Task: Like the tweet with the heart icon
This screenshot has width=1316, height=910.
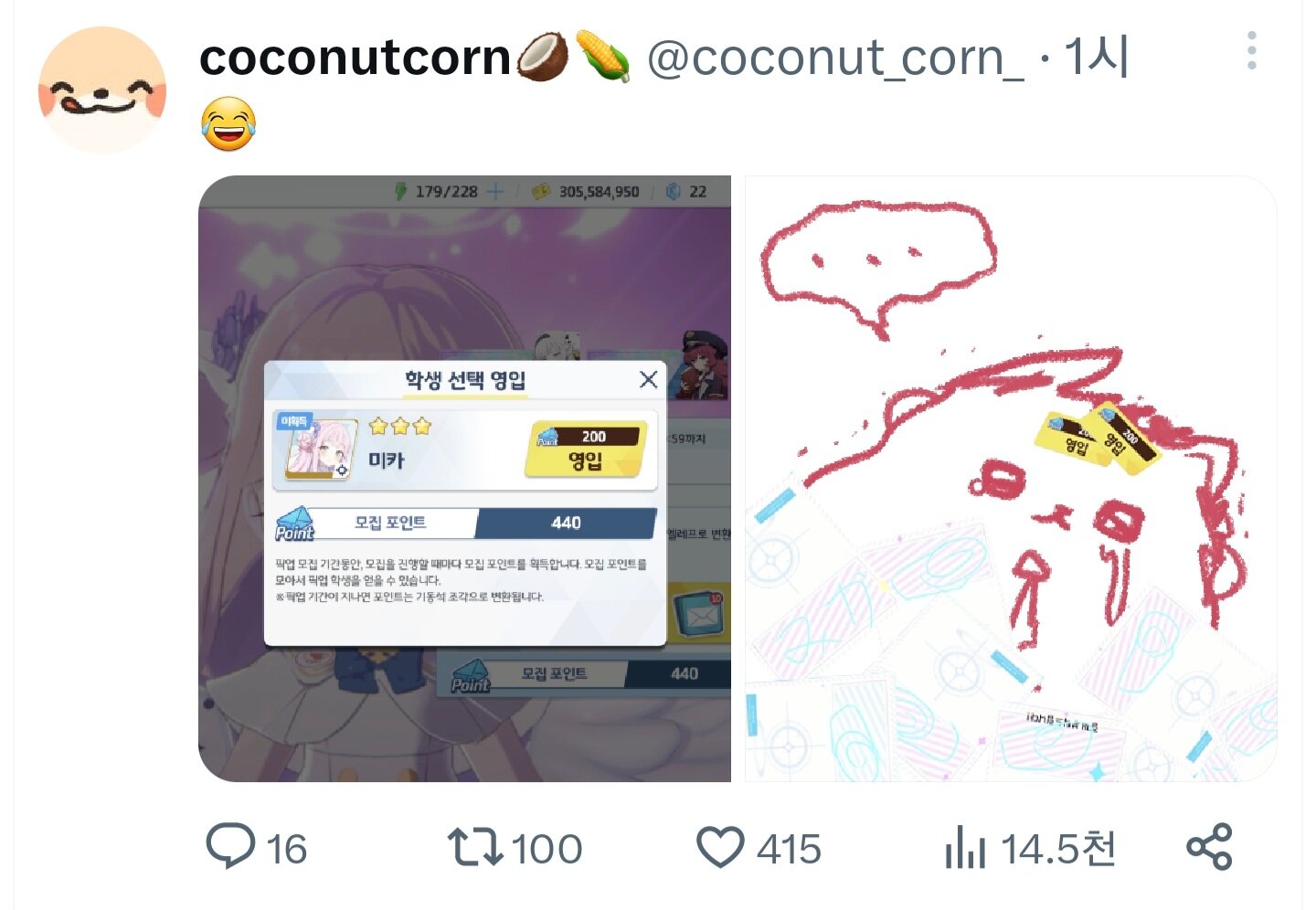Action: pyautogui.click(x=720, y=847)
